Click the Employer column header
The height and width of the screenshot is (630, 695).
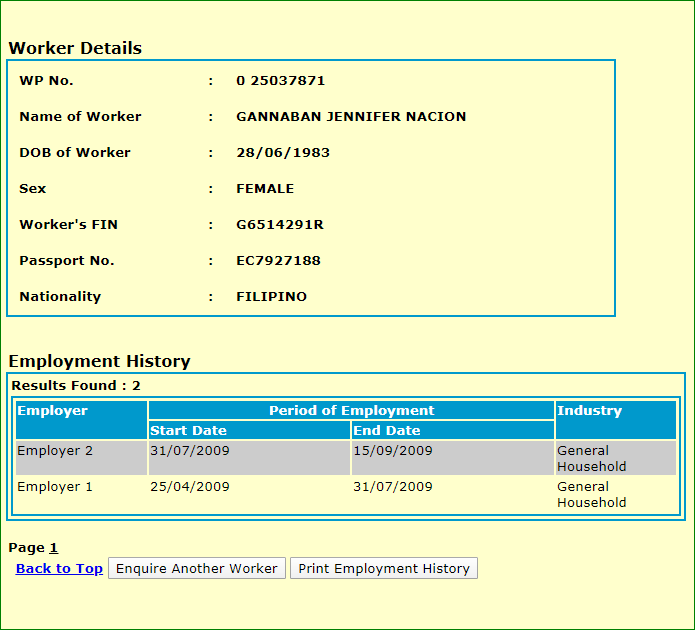coord(52,411)
